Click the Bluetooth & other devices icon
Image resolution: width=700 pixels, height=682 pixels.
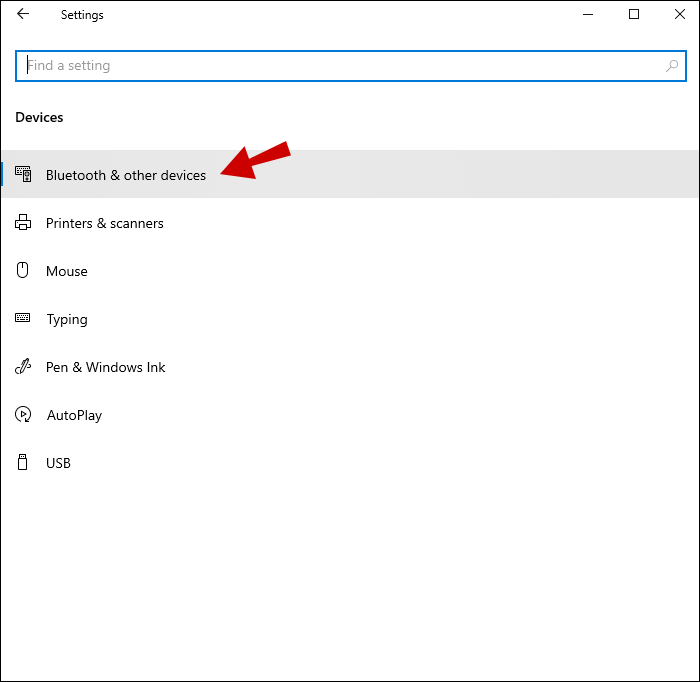tap(23, 174)
